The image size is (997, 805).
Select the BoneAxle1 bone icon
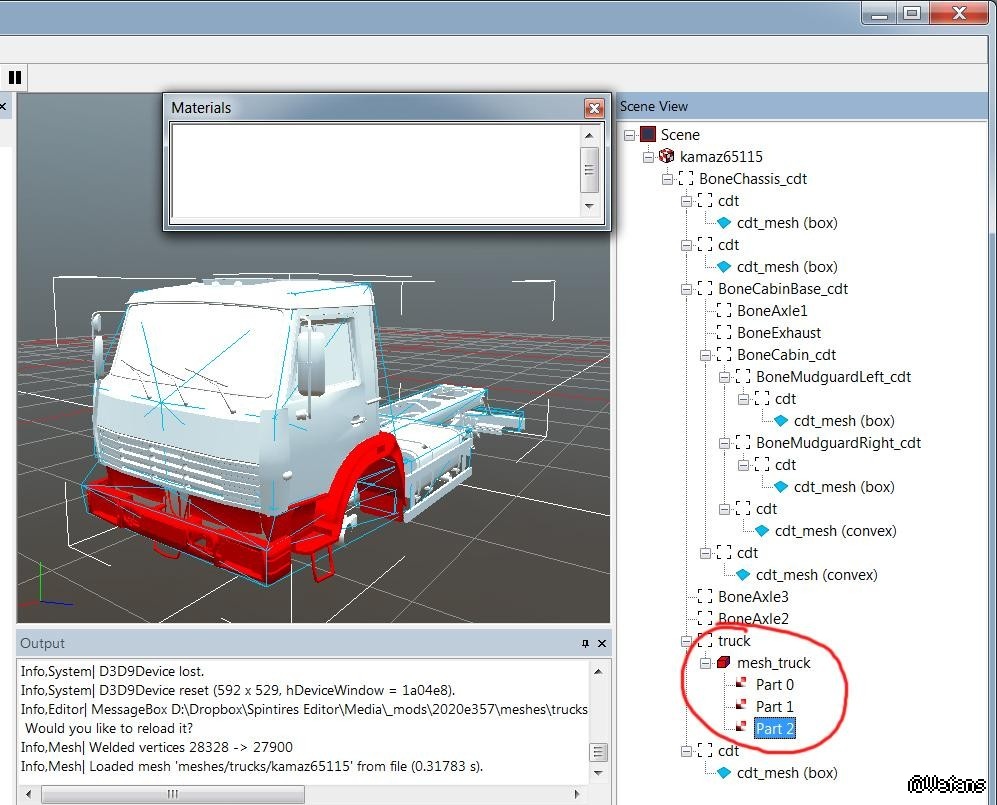coord(724,311)
